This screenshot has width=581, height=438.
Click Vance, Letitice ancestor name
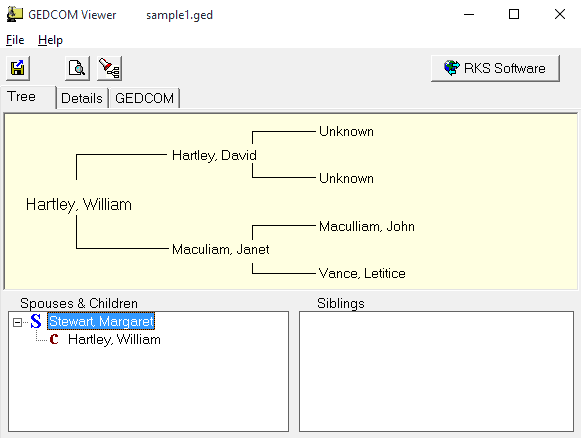(x=362, y=273)
